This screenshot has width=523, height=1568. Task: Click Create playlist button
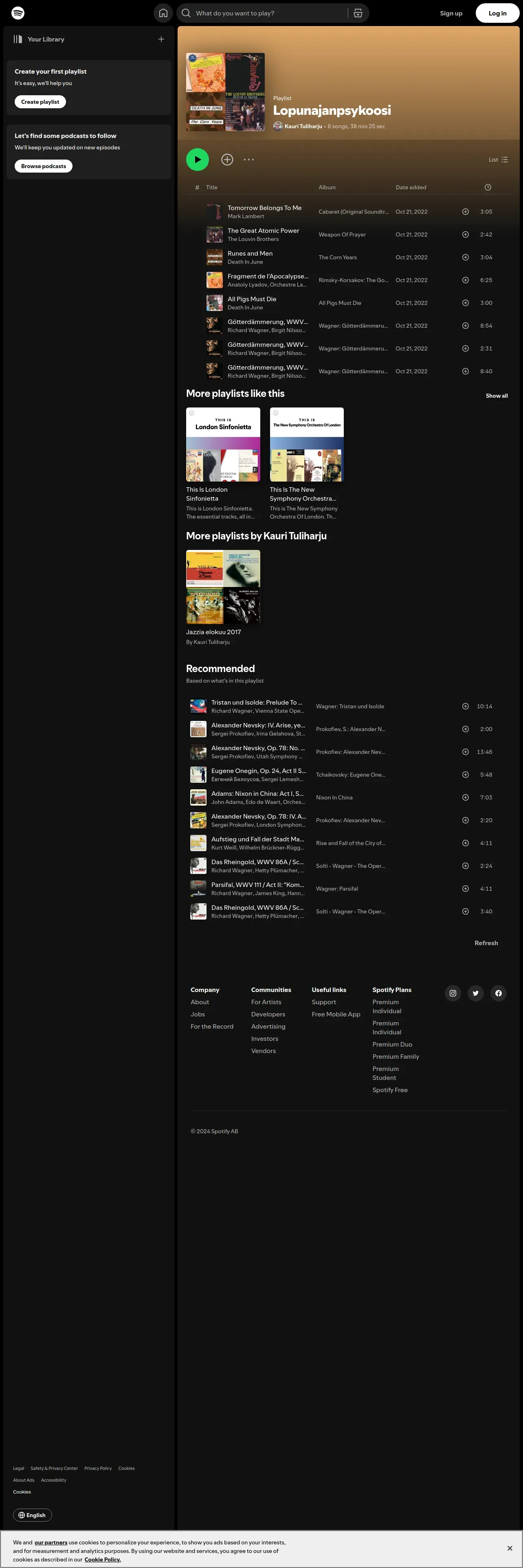click(40, 102)
